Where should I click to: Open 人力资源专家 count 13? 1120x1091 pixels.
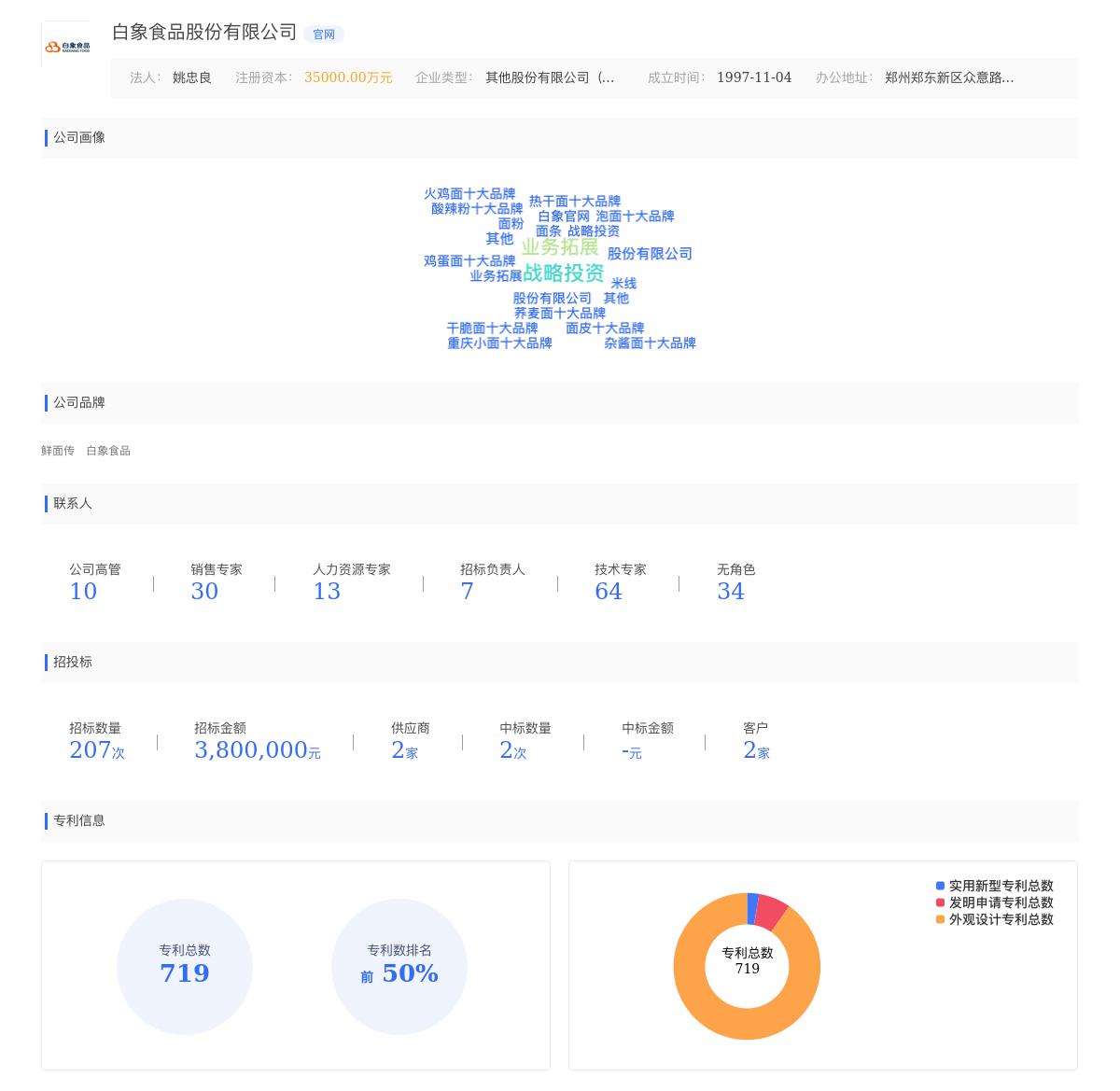(352, 582)
